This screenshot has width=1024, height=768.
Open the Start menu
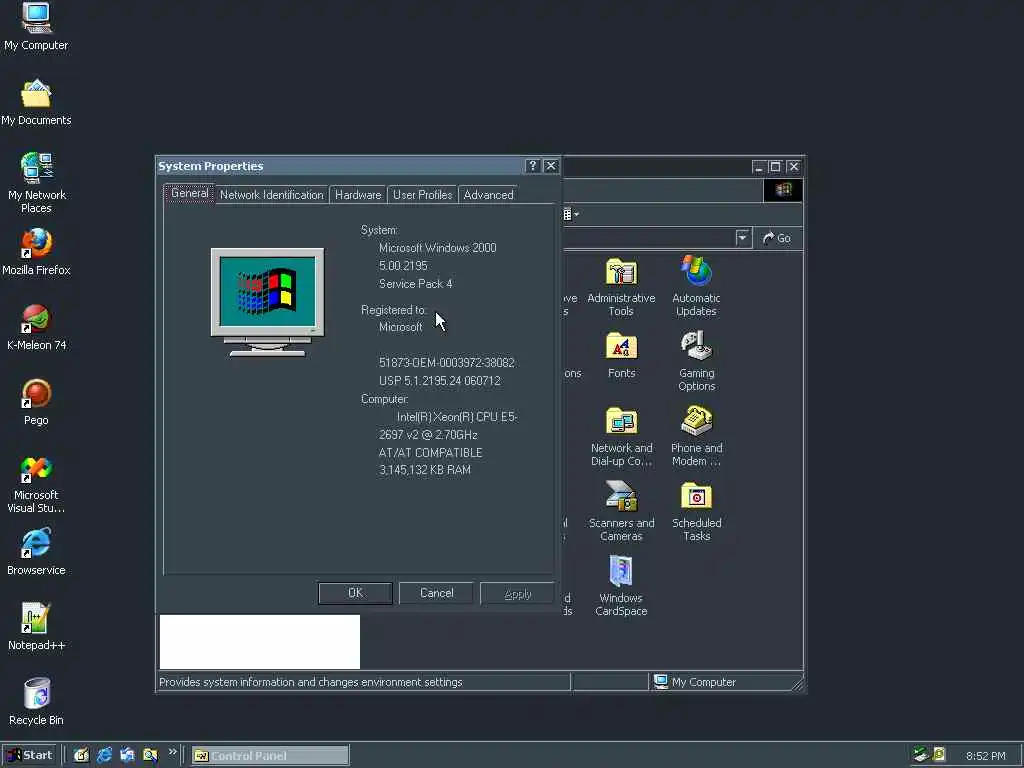[x=30, y=756]
